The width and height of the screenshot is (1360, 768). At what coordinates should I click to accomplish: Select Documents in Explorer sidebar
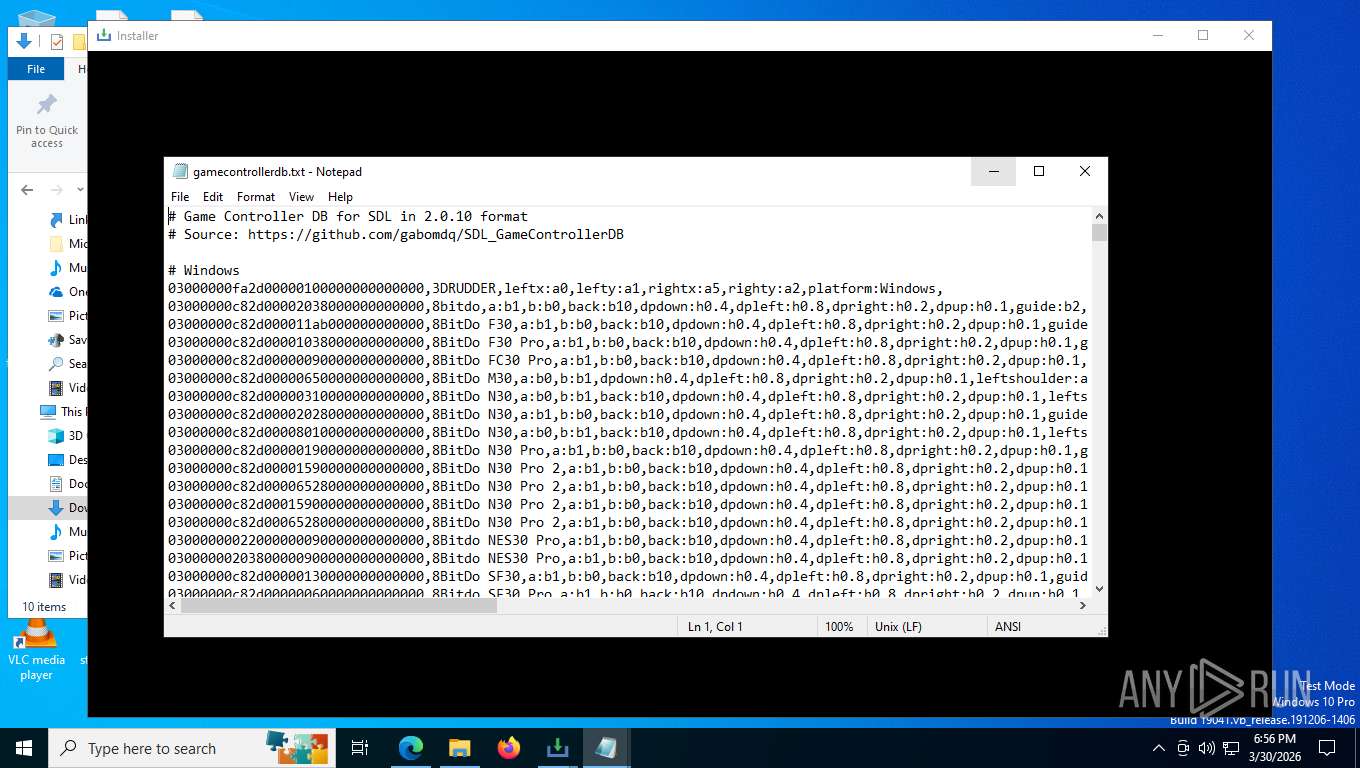click(x=68, y=484)
